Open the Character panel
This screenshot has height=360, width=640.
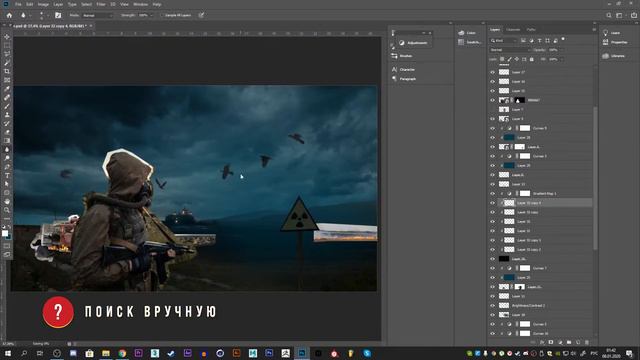point(403,70)
